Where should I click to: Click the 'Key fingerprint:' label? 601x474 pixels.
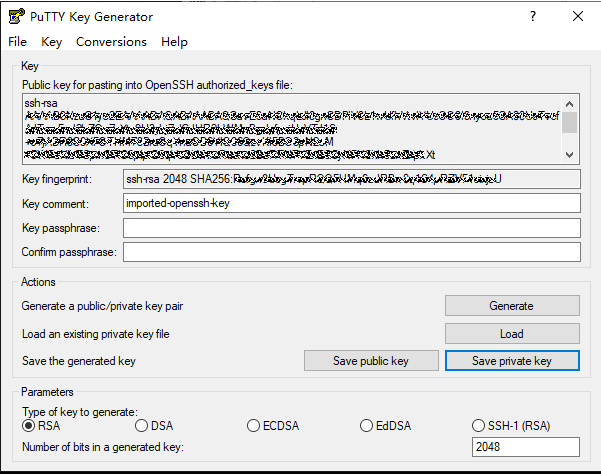57,179
